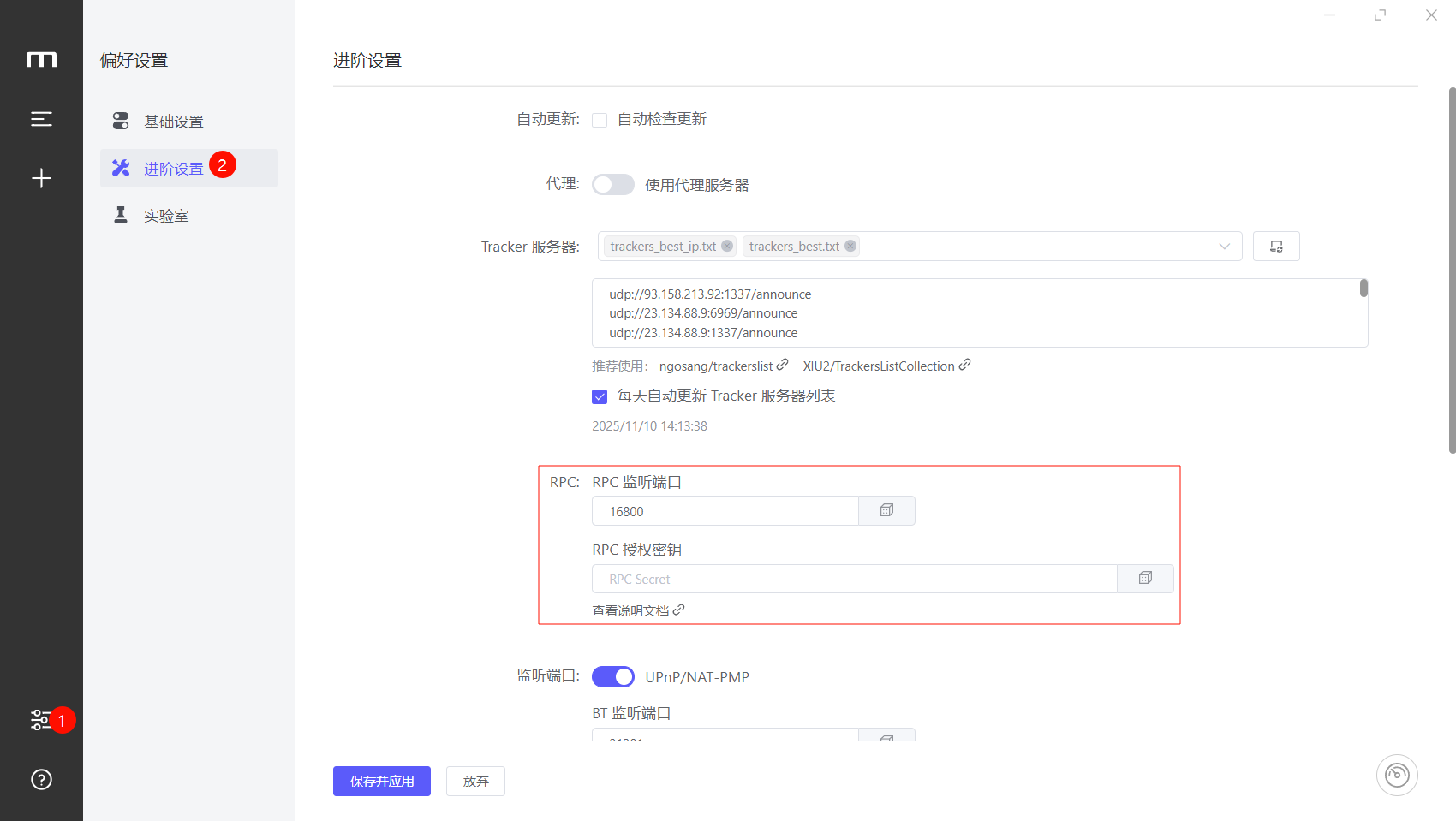
Task: Copy the RPC listening port value
Action: 886,510
